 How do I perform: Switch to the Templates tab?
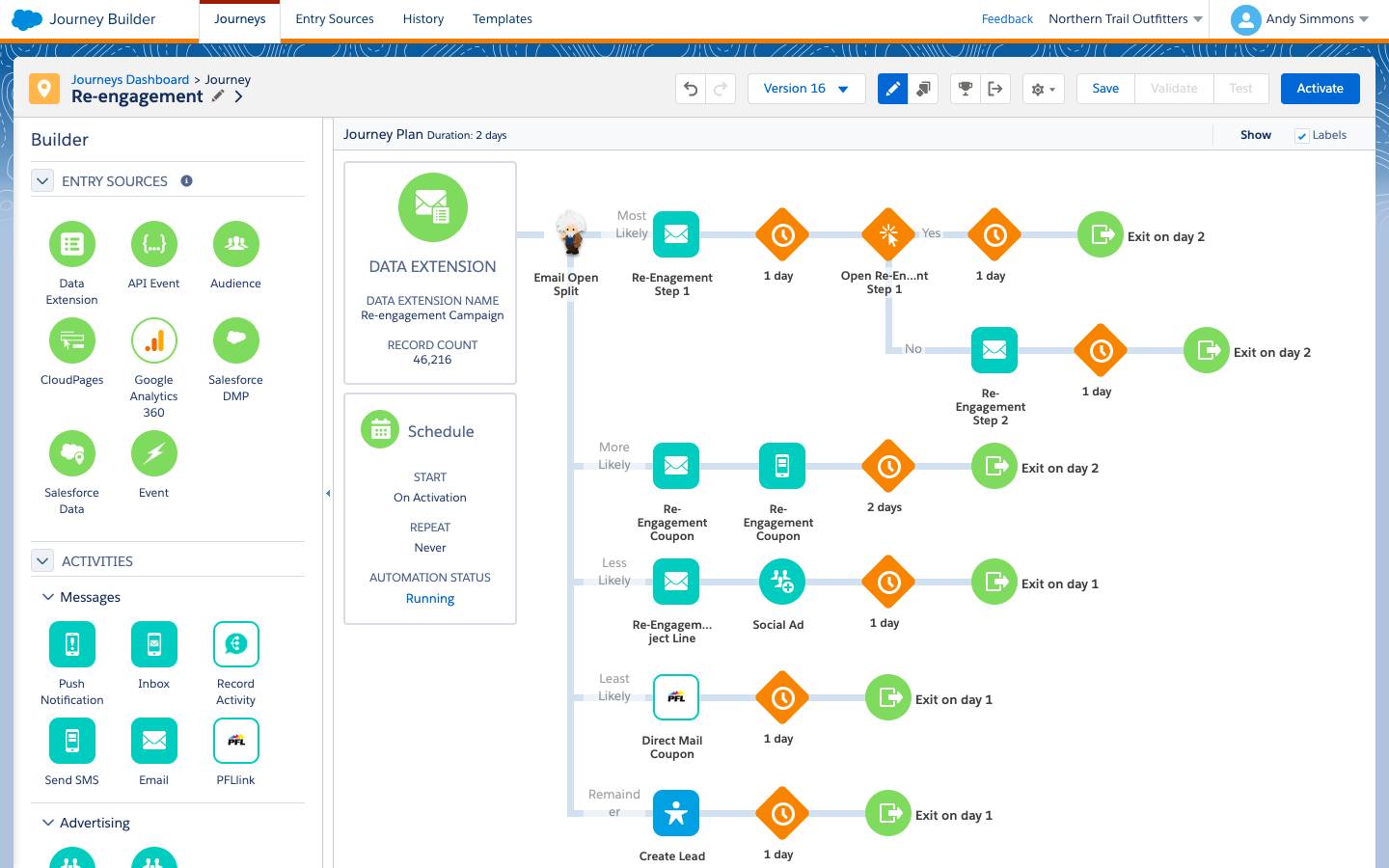click(x=503, y=19)
